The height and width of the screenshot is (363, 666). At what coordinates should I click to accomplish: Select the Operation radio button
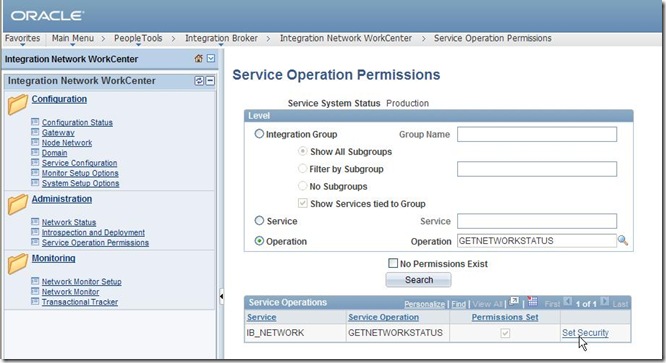(259, 241)
